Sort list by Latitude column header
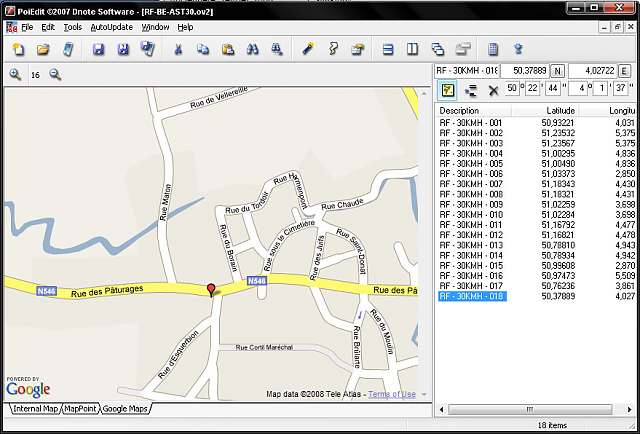Image resolution: width=640 pixels, height=434 pixels. 560,110
